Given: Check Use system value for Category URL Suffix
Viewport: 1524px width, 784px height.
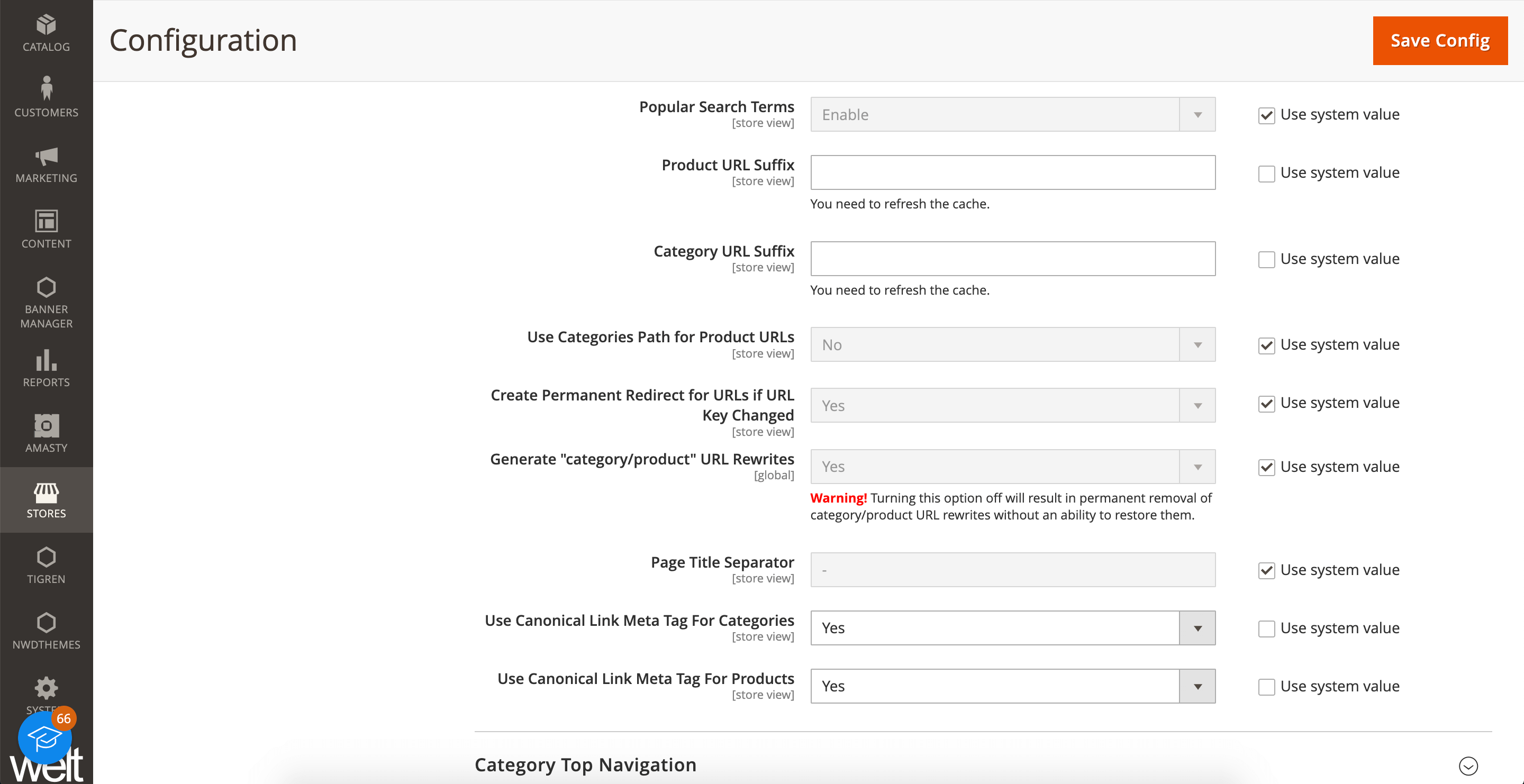Looking at the screenshot, I should tap(1267, 260).
